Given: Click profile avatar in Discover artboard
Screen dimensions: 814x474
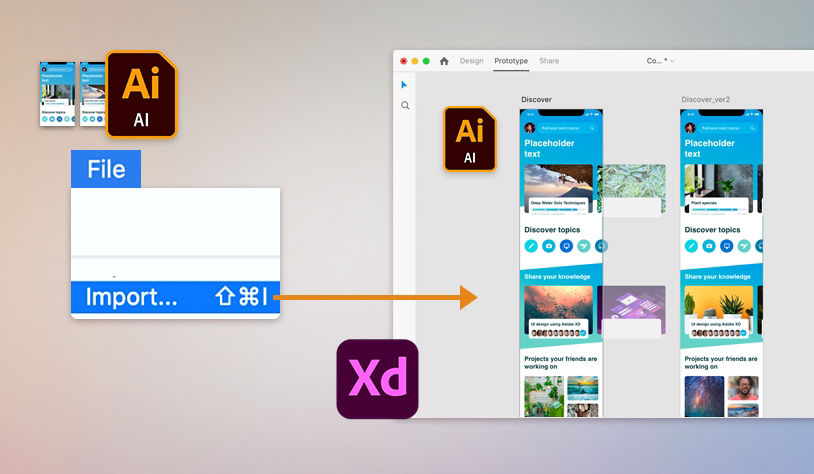Looking at the screenshot, I should [x=530, y=128].
